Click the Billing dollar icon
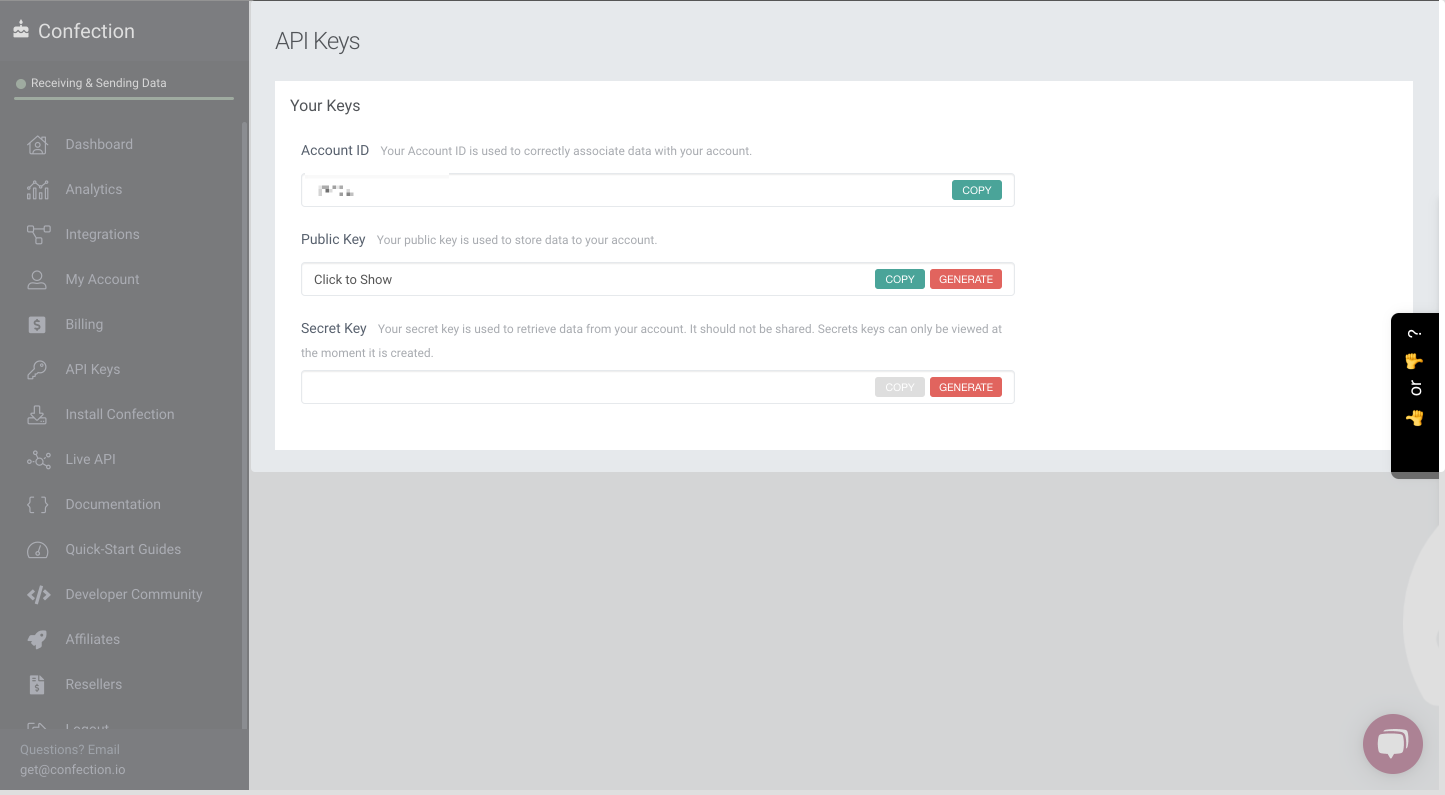The width and height of the screenshot is (1445, 795). pos(38,325)
